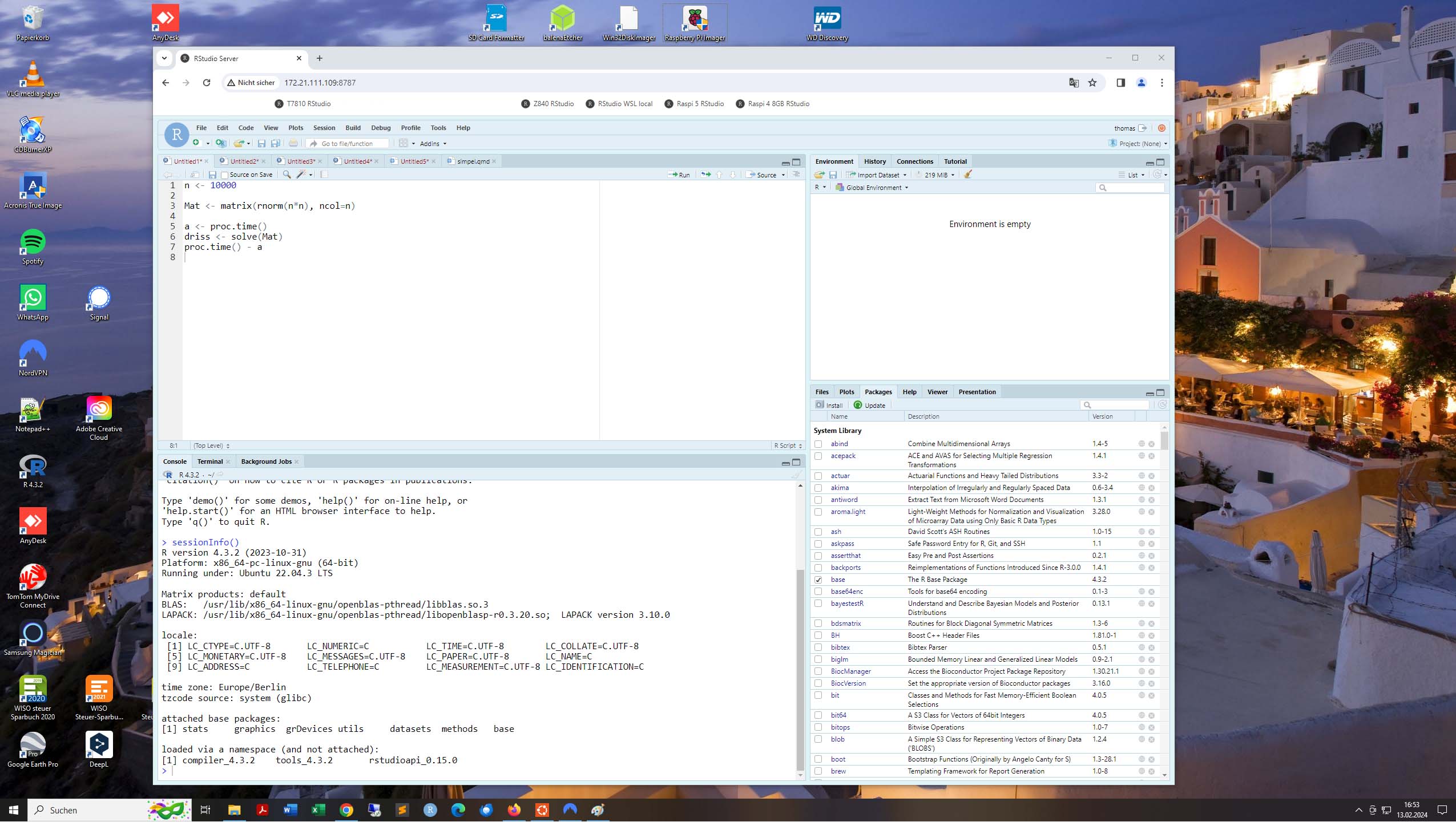Open the Addins dropdown menu
This screenshot has height=822, width=1456.
coord(433,144)
